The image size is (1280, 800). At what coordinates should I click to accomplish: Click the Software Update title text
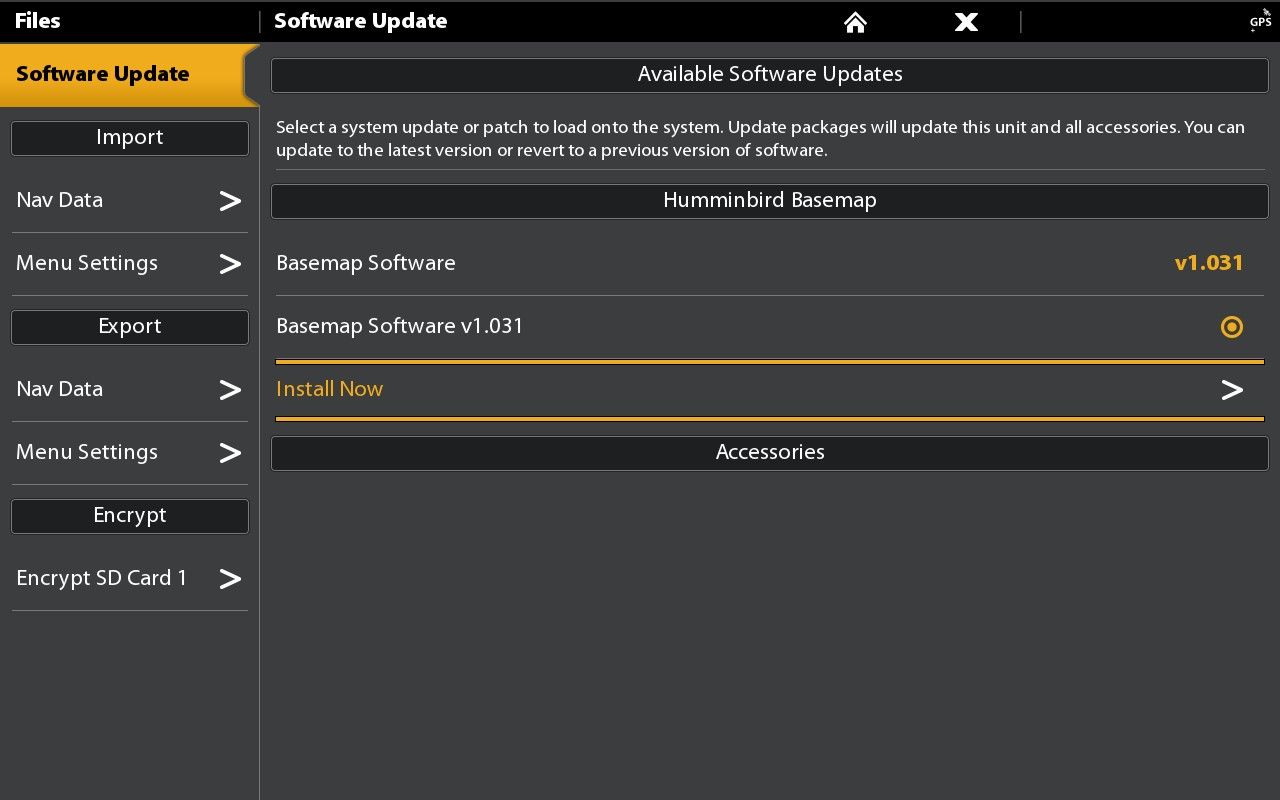[x=360, y=21]
